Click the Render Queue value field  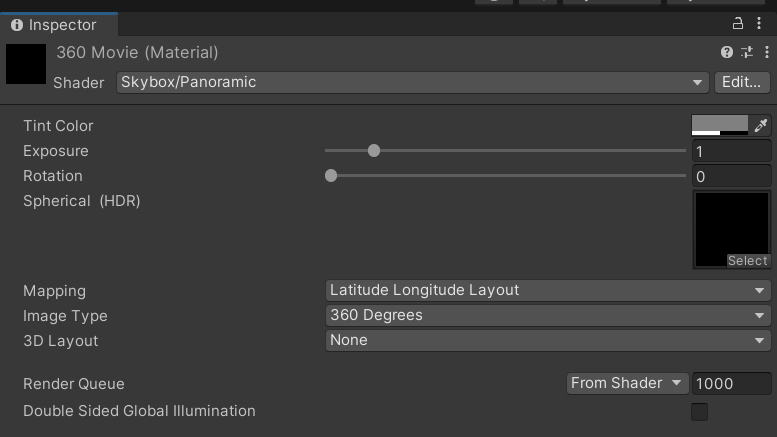click(731, 384)
